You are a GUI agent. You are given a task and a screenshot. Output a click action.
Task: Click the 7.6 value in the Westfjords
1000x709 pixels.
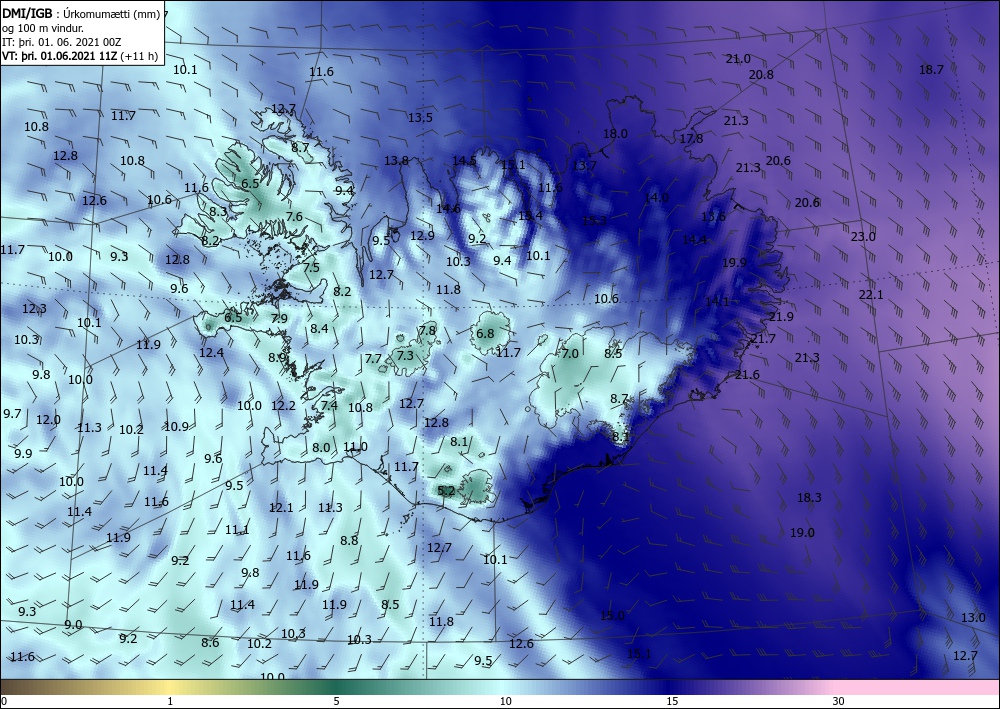pos(294,217)
